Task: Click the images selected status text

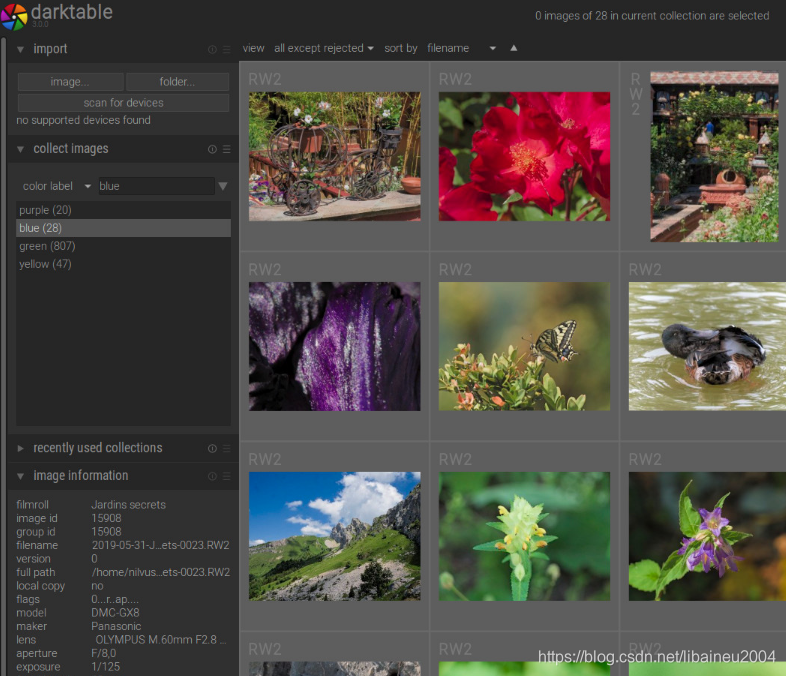Action: click(652, 16)
